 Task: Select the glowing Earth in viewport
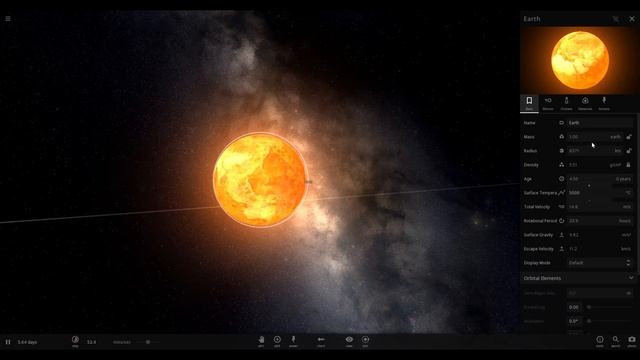click(260, 180)
